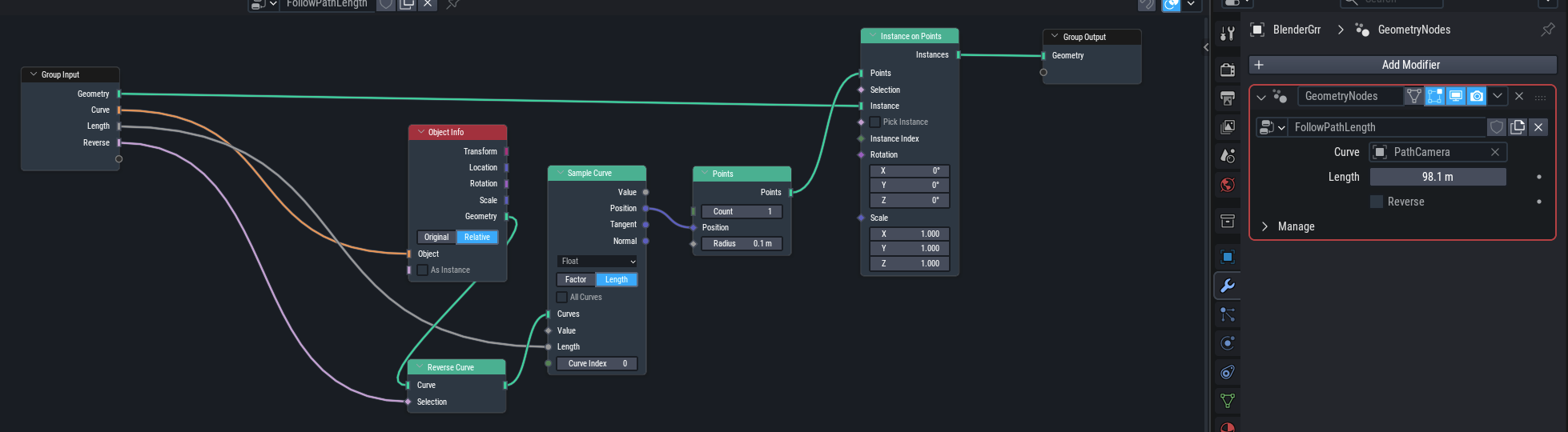Collapse the Group Input node
Screen dimensions: 1568x432
click(x=34, y=74)
